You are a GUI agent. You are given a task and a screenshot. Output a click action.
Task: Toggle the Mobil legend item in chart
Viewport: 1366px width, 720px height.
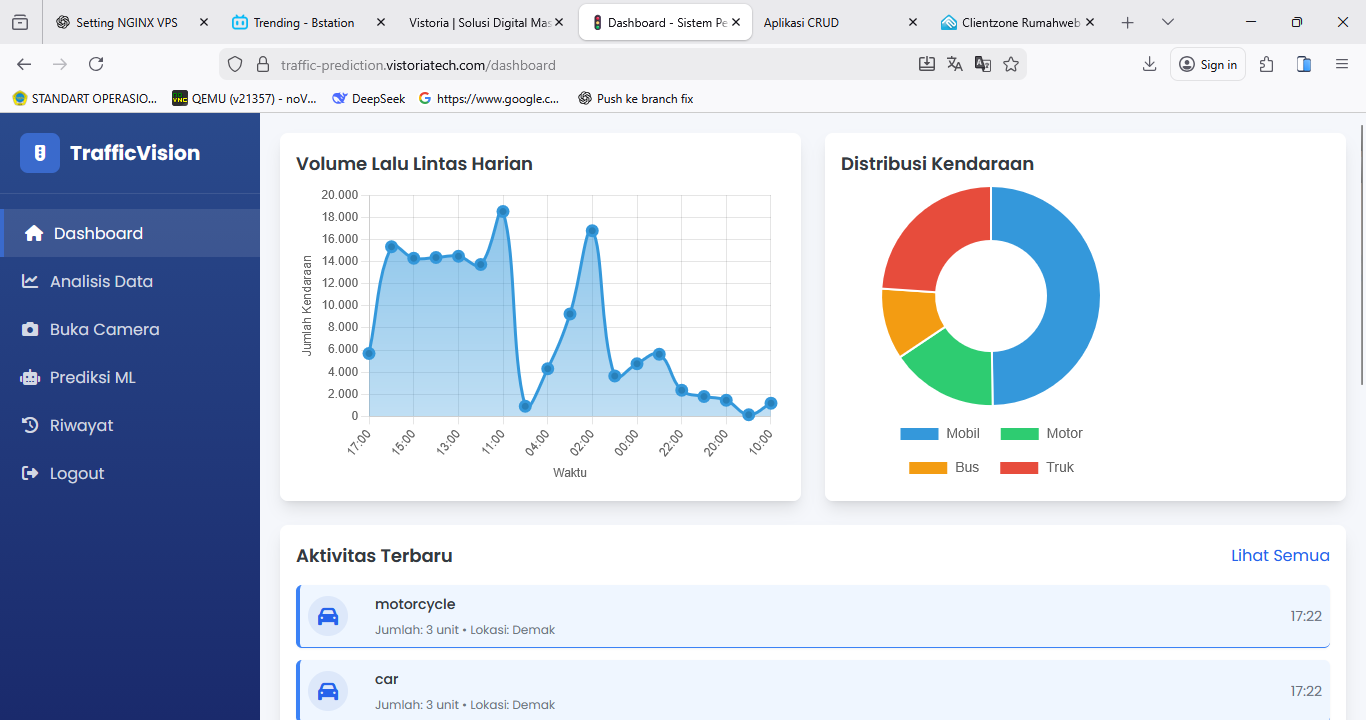click(940, 433)
